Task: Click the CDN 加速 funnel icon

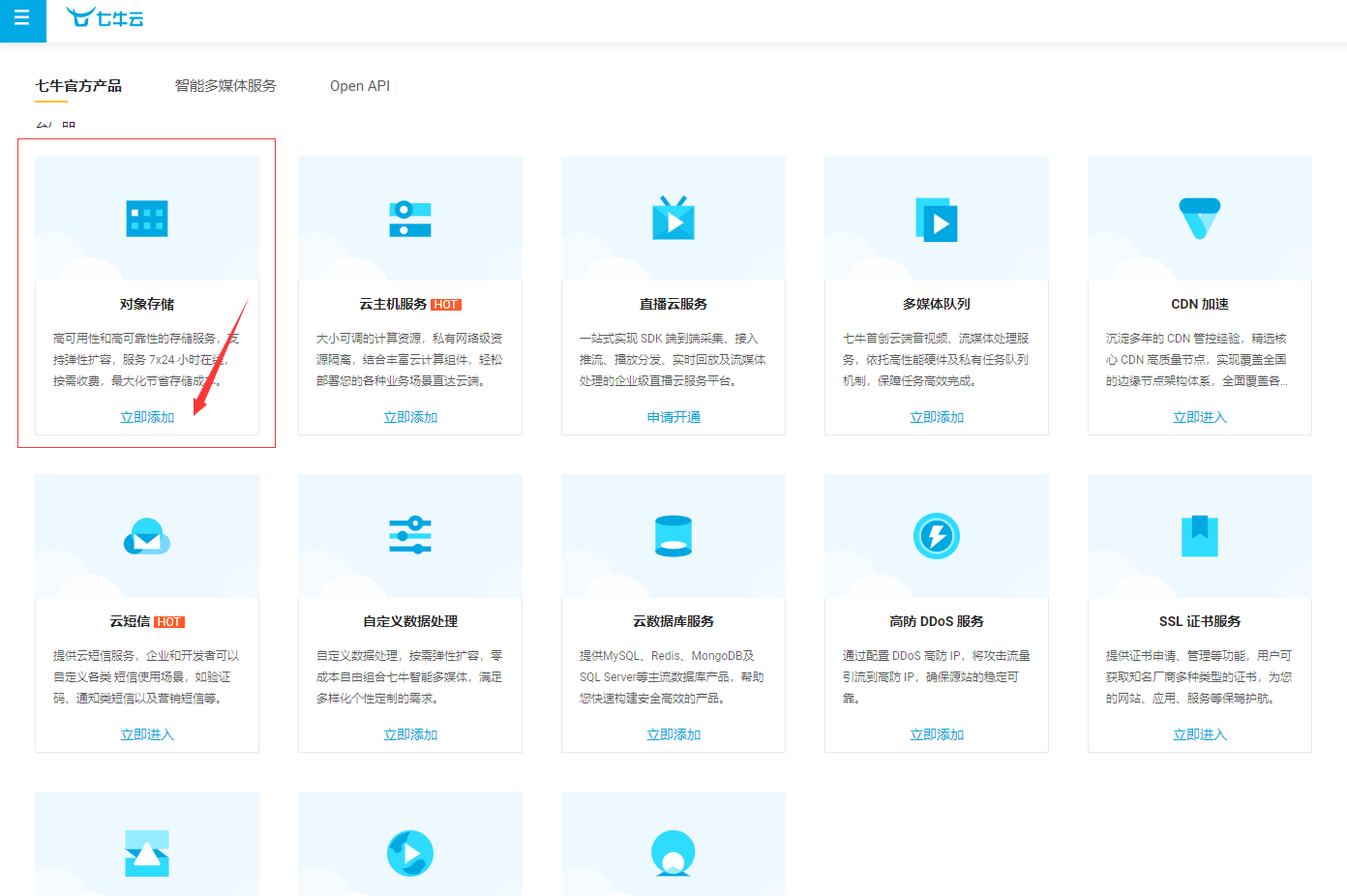Action: coord(1200,219)
